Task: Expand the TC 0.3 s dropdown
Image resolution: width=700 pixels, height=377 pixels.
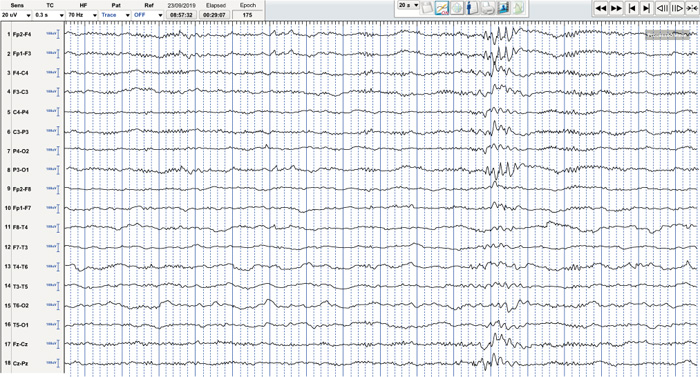Action: click(49, 15)
